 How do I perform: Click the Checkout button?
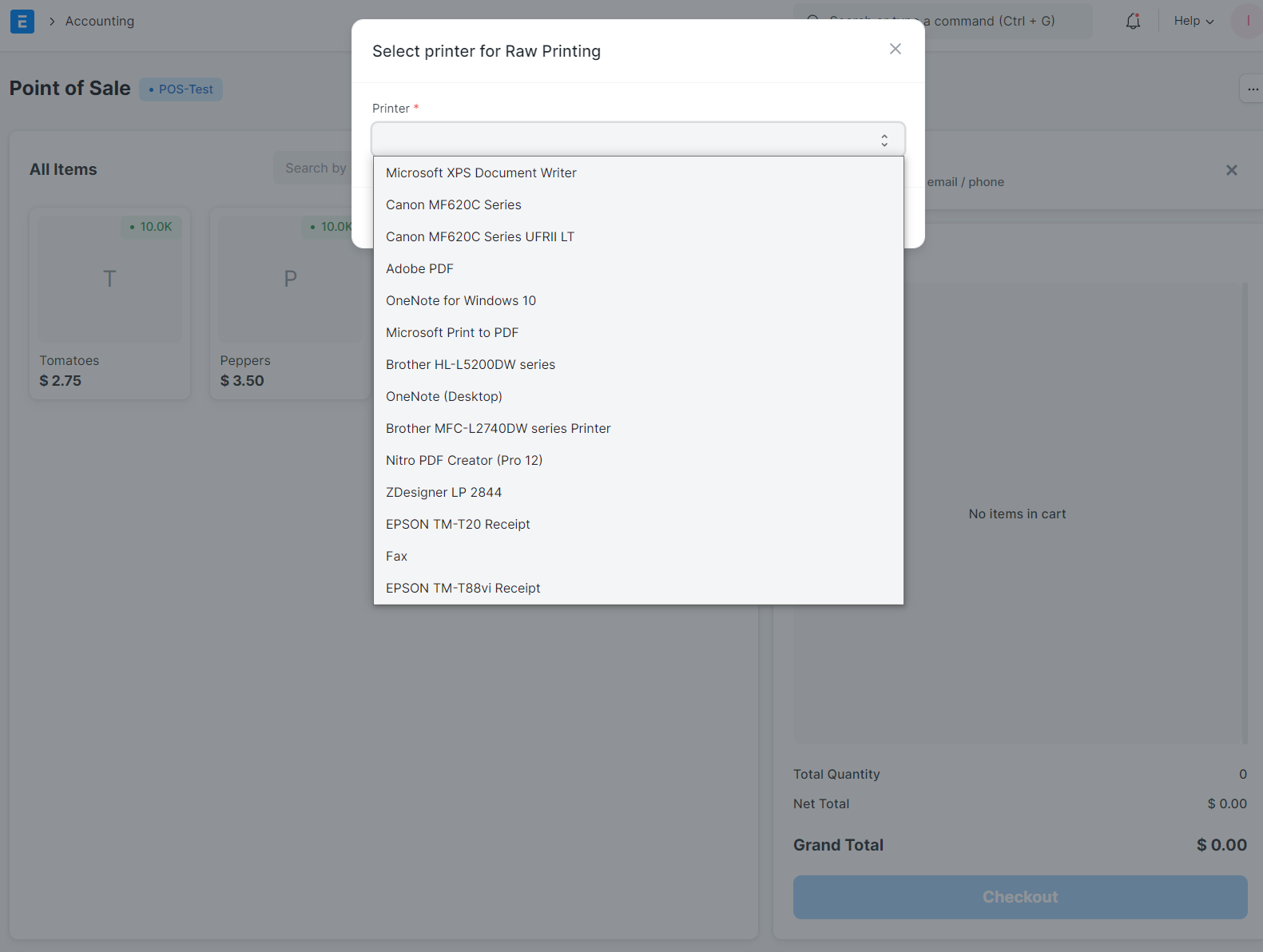click(x=1020, y=897)
